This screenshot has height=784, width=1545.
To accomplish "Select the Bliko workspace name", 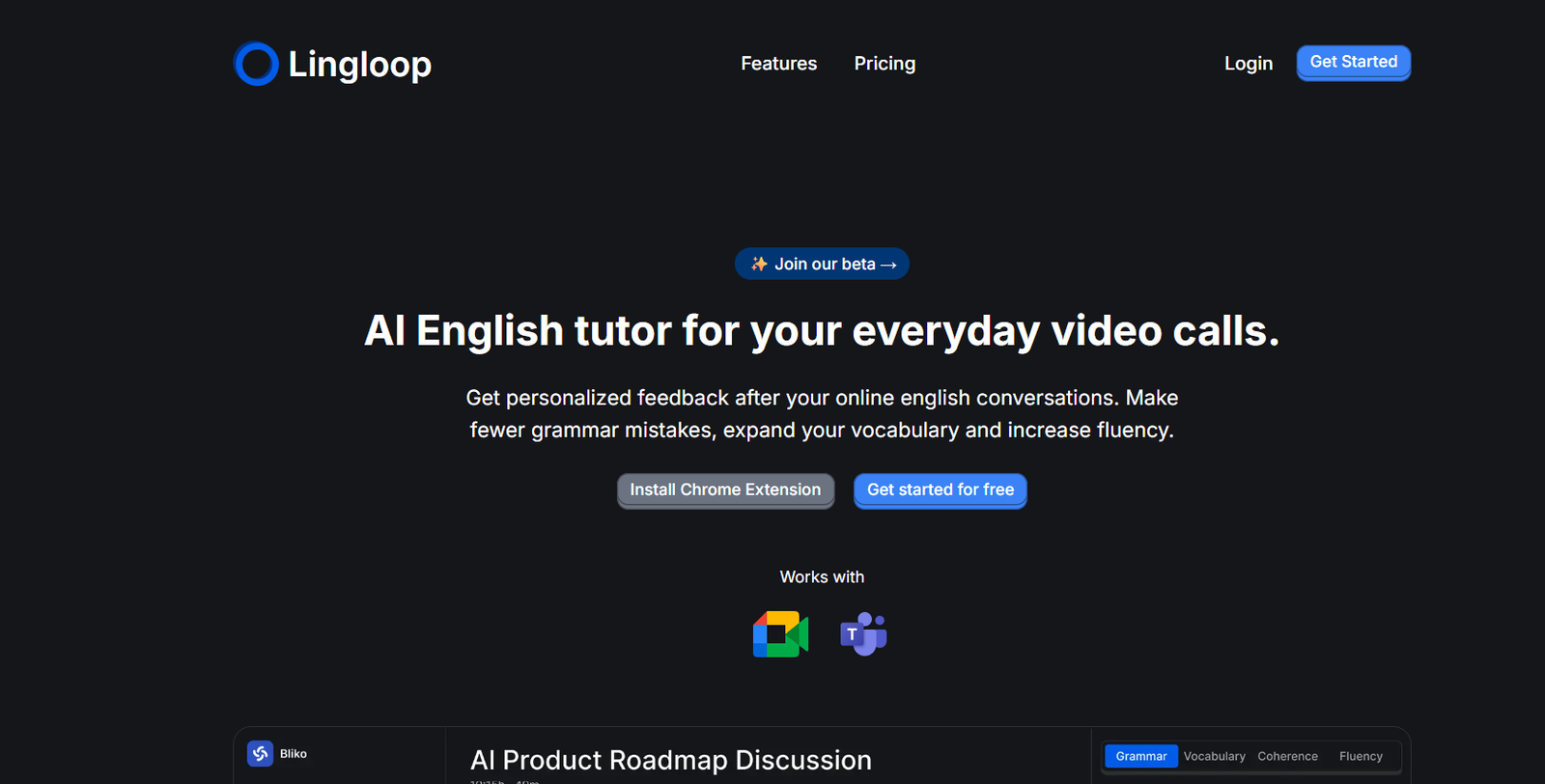I will pos(294,754).
